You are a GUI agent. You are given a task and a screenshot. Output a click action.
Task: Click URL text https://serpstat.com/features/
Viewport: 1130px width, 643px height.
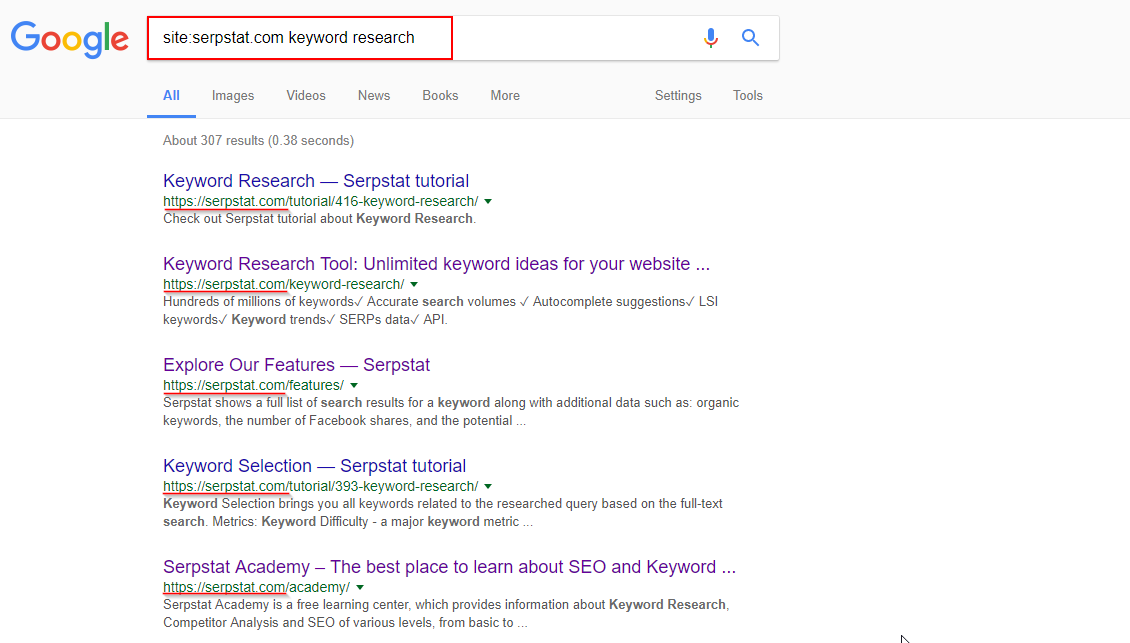pos(254,385)
